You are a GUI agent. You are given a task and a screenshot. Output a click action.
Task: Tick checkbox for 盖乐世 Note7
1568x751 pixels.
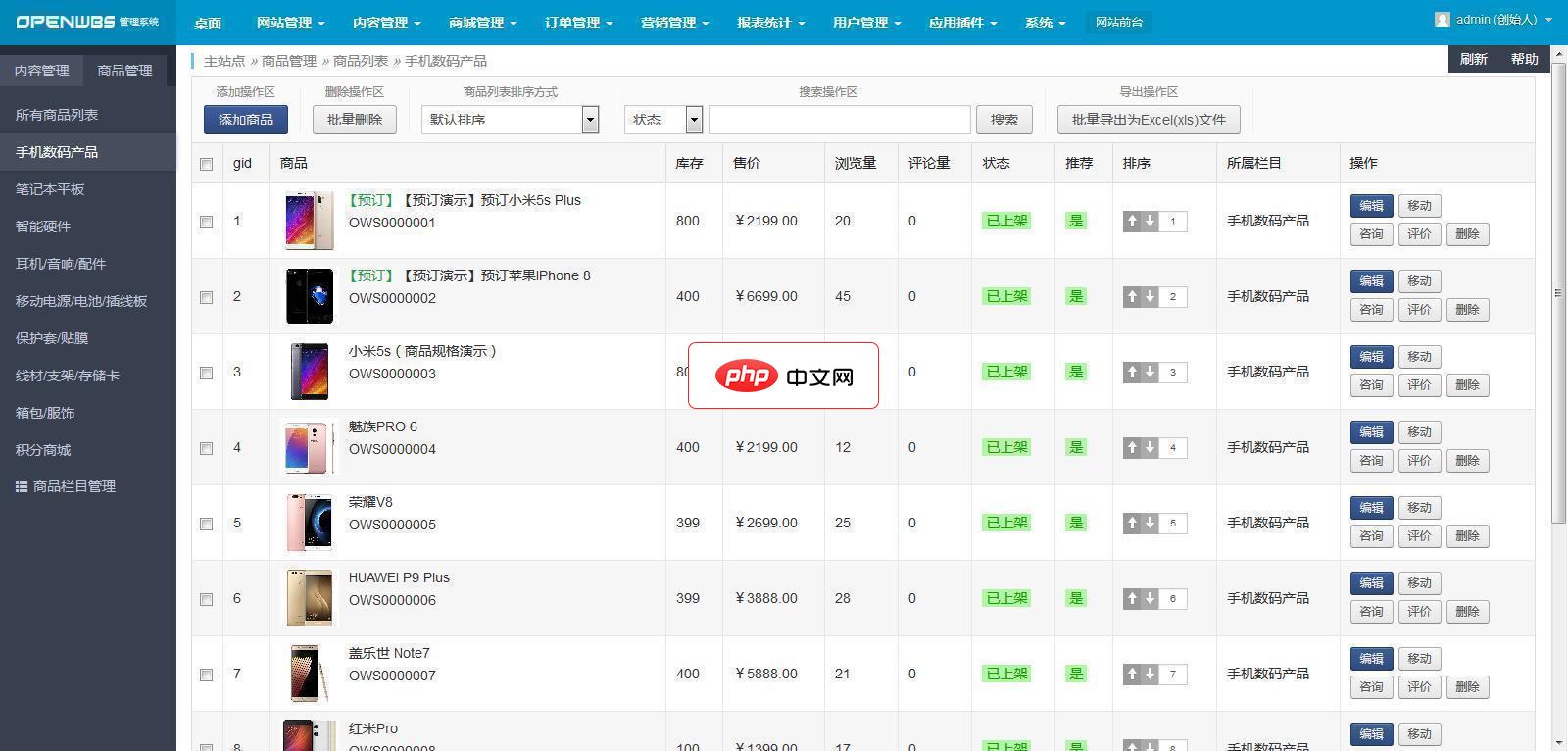click(206, 675)
